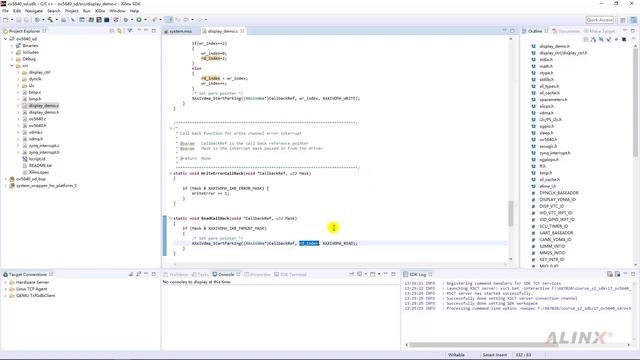Select the C/C++ perspective icon
This screenshot has height=360, width=640.
point(633,20)
